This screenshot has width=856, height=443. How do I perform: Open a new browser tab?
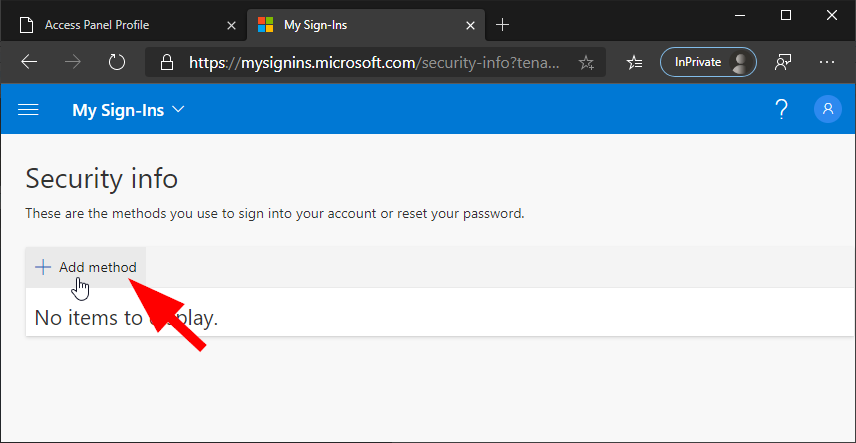pos(502,23)
